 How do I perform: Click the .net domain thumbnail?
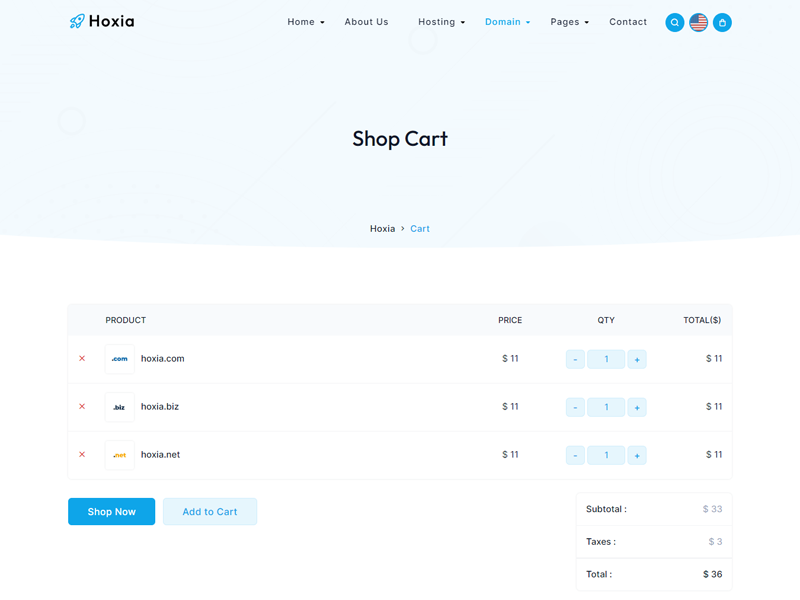pos(120,455)
